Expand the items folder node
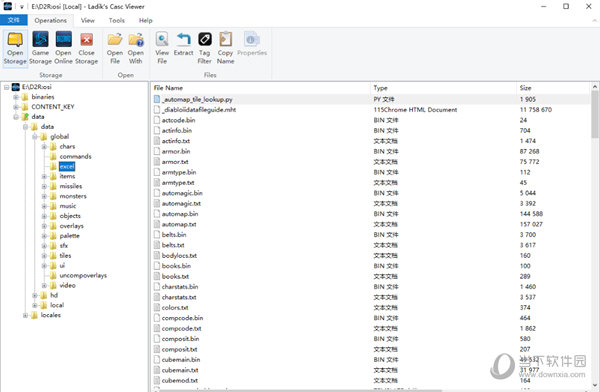 pos(44,176)
